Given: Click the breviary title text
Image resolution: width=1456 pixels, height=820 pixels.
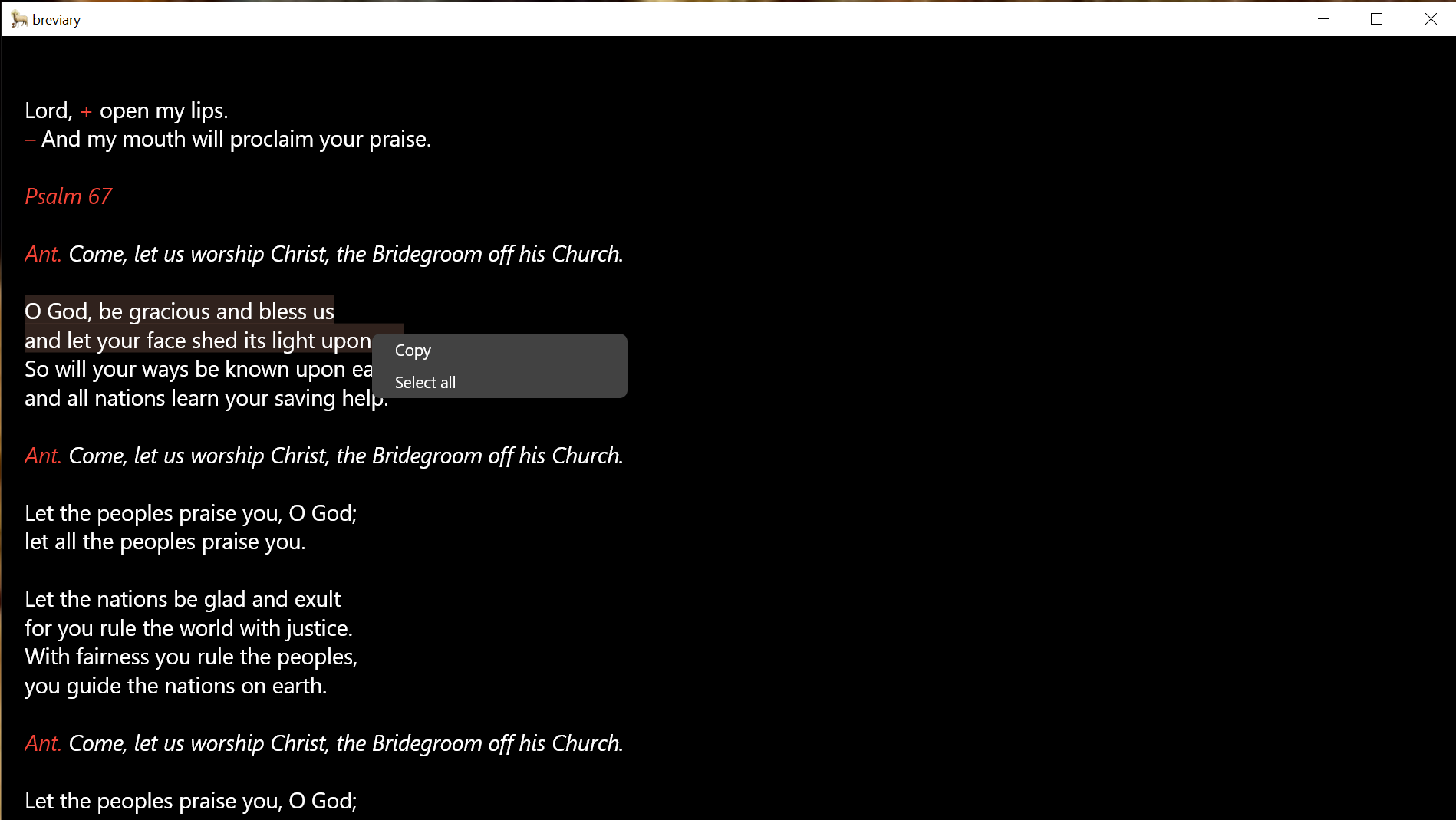Looking at the screenshot, I should click(x=56, y=18).
